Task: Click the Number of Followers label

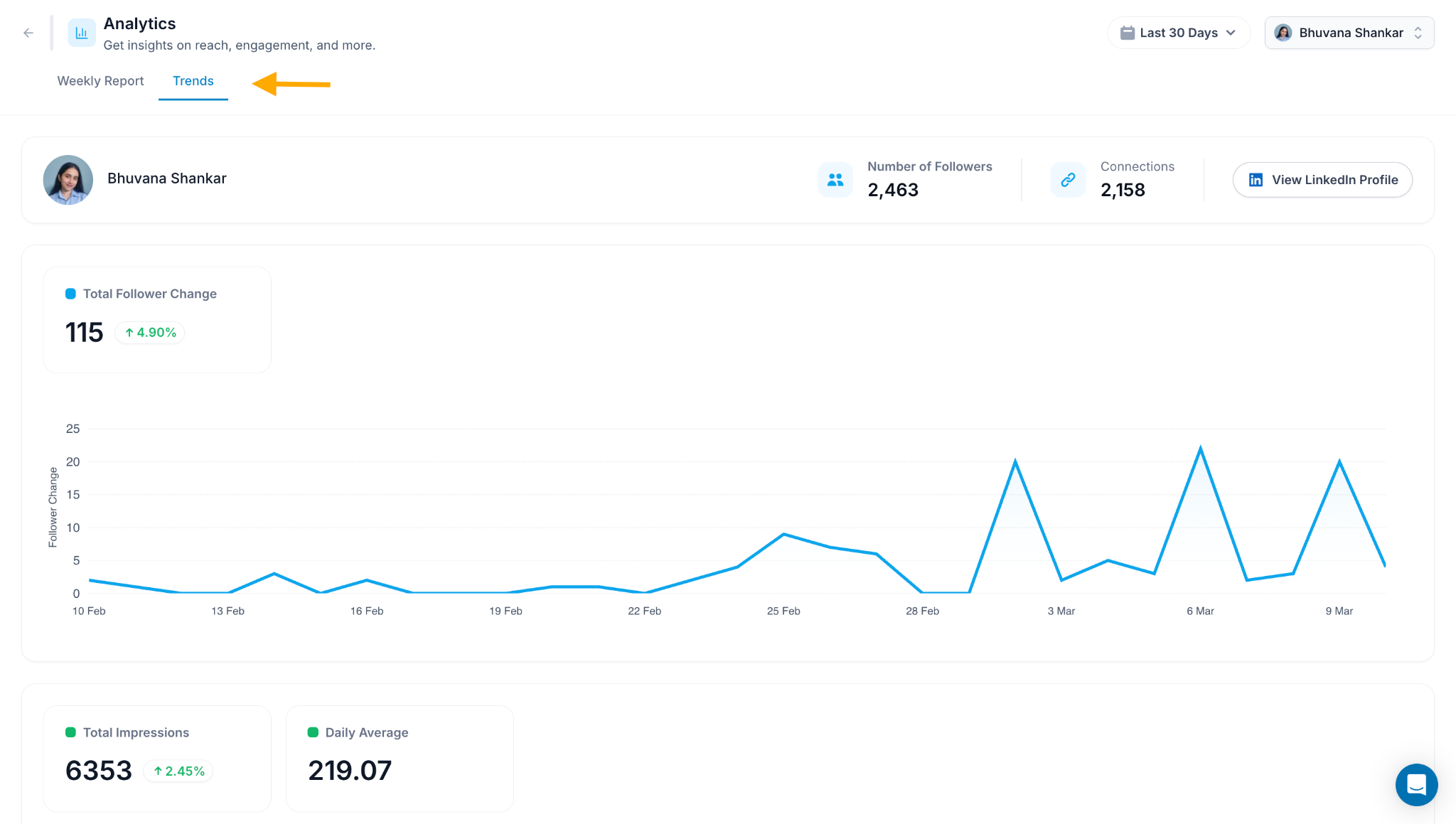Action: (x=930, y=166)
